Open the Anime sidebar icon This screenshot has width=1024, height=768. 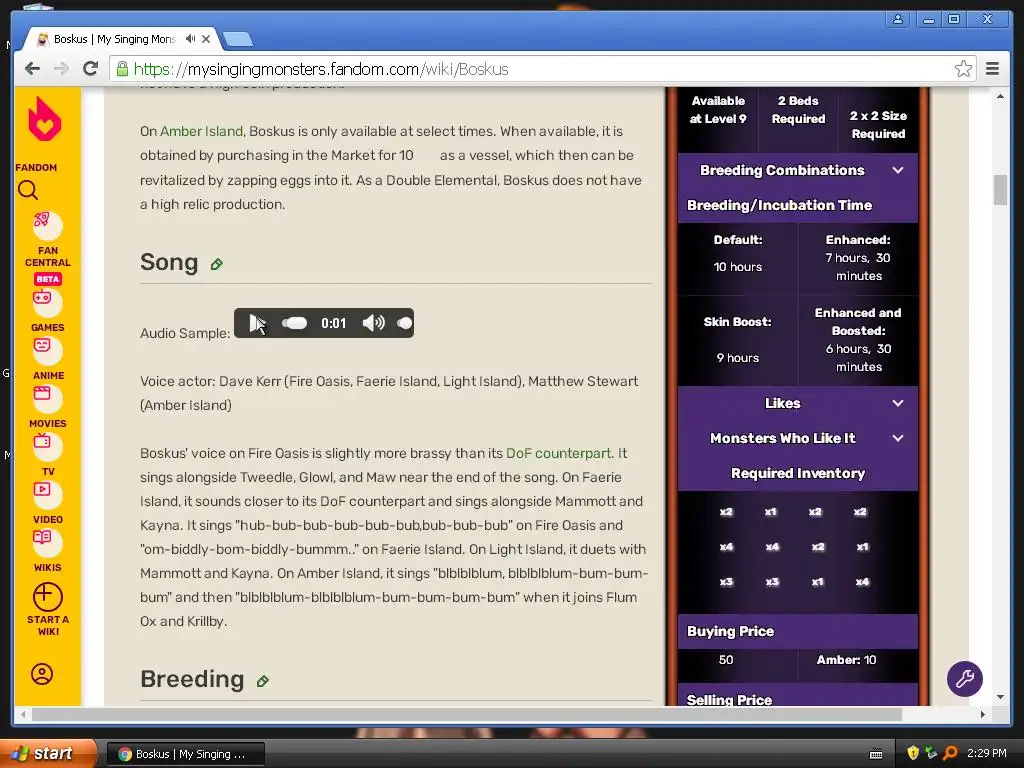pos(47,350)
